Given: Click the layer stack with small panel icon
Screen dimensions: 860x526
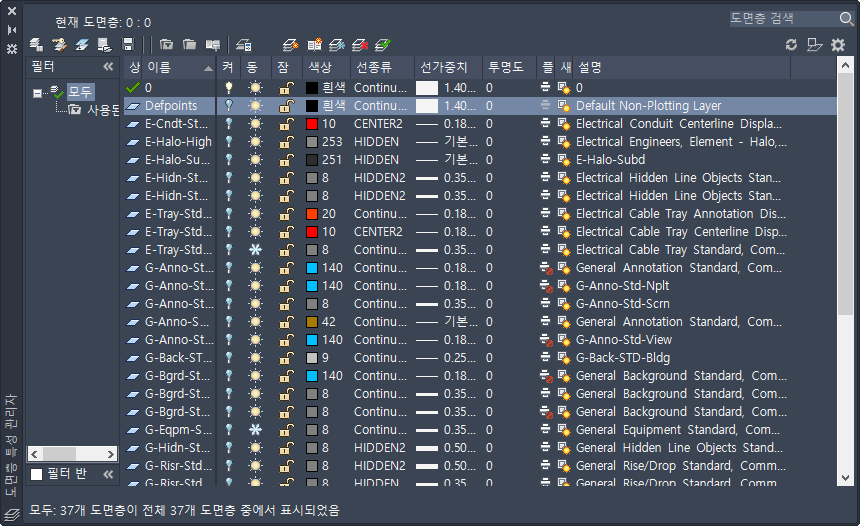Looking at the screenshot, I should pyautogui.click(x=244, y=44).
